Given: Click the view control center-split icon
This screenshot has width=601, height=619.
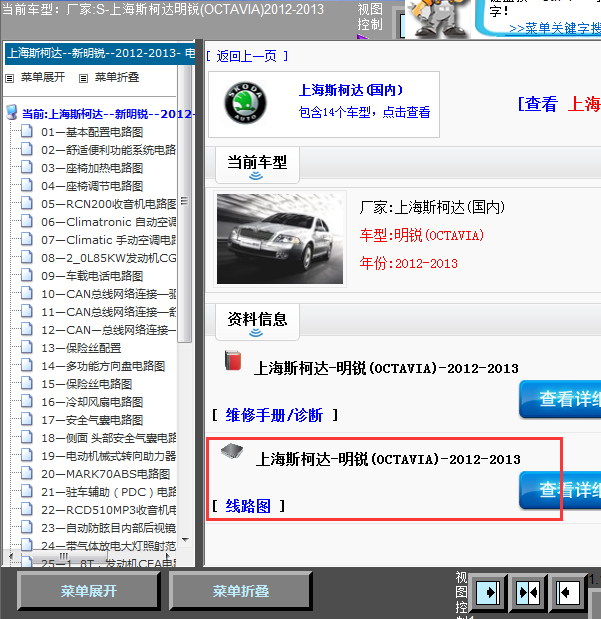Looking at the screenshot, I should tap(528, 593).
